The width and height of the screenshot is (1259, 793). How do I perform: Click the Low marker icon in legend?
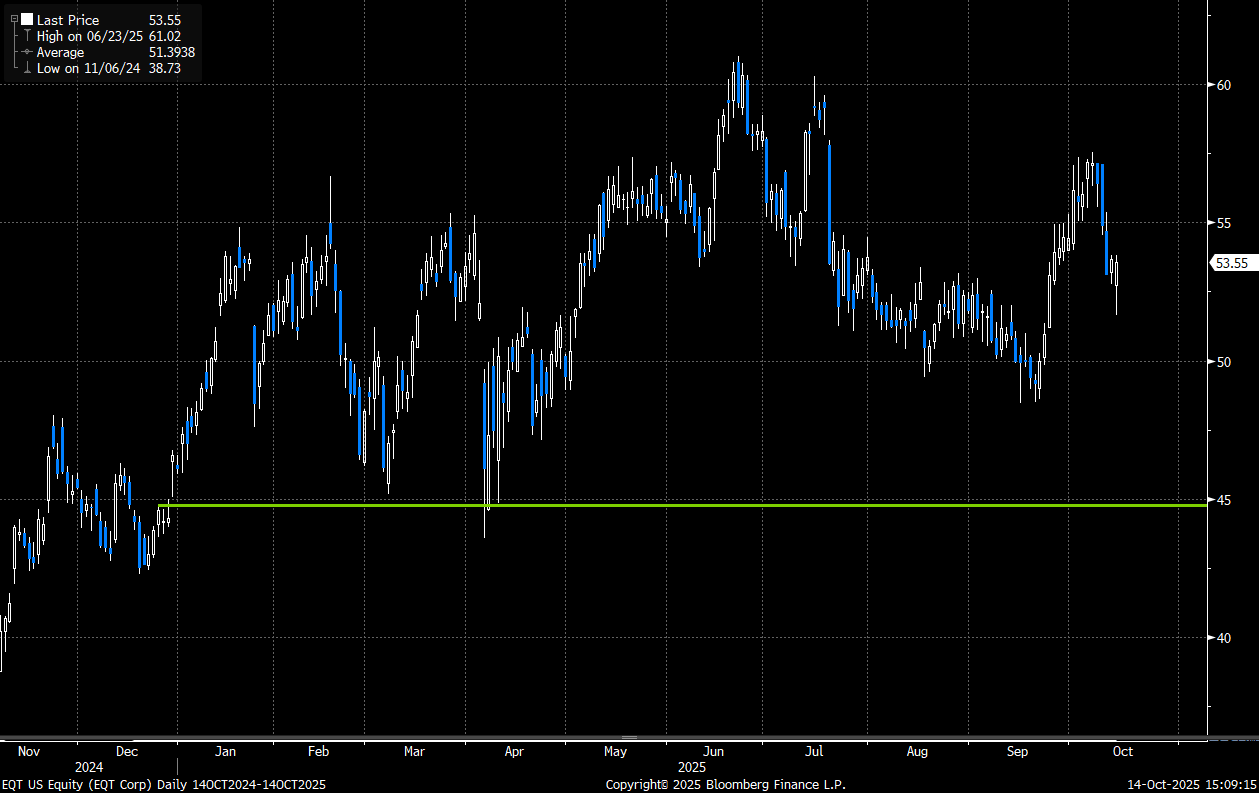coord(27,68)
